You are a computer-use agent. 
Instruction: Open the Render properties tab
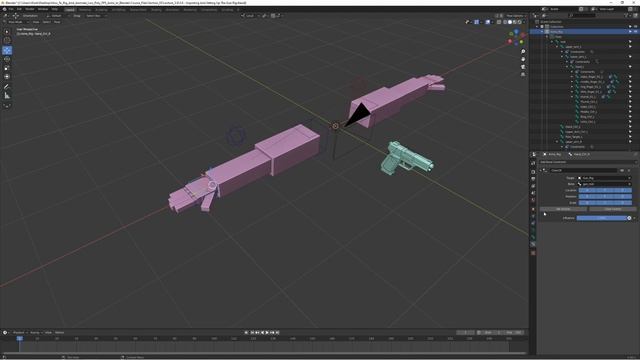click(x=533, y=172)
